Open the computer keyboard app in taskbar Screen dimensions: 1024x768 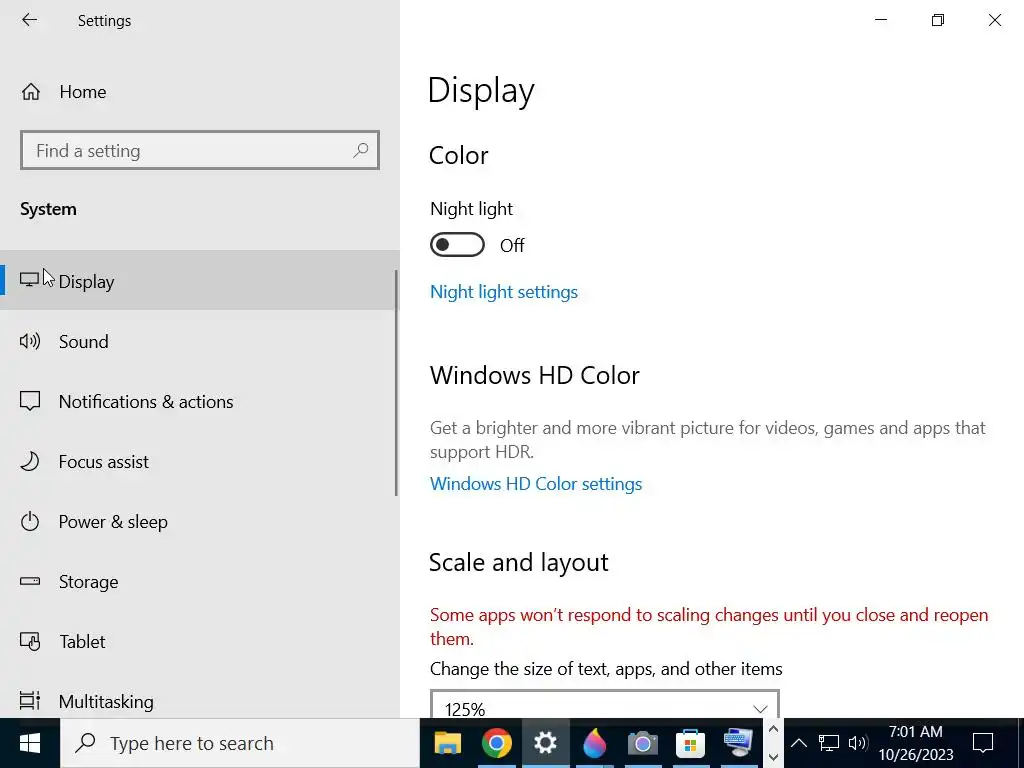coord(739,743)
